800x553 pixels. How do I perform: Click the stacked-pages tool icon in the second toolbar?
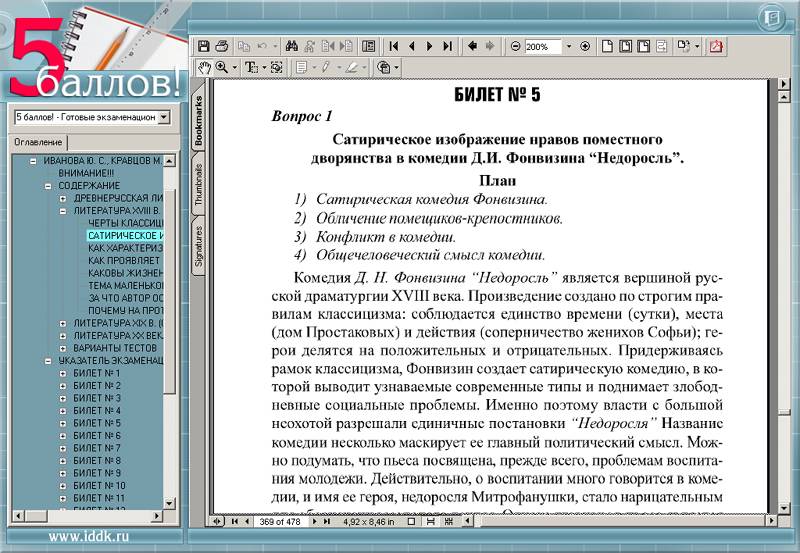(383, 67)
